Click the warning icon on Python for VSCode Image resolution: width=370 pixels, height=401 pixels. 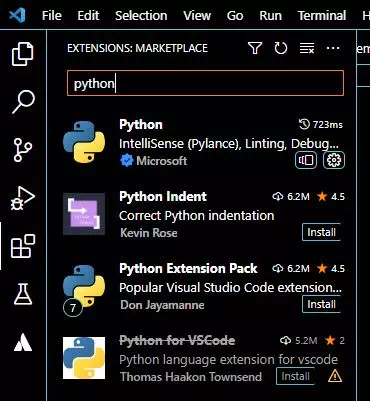tap(335, 377)
